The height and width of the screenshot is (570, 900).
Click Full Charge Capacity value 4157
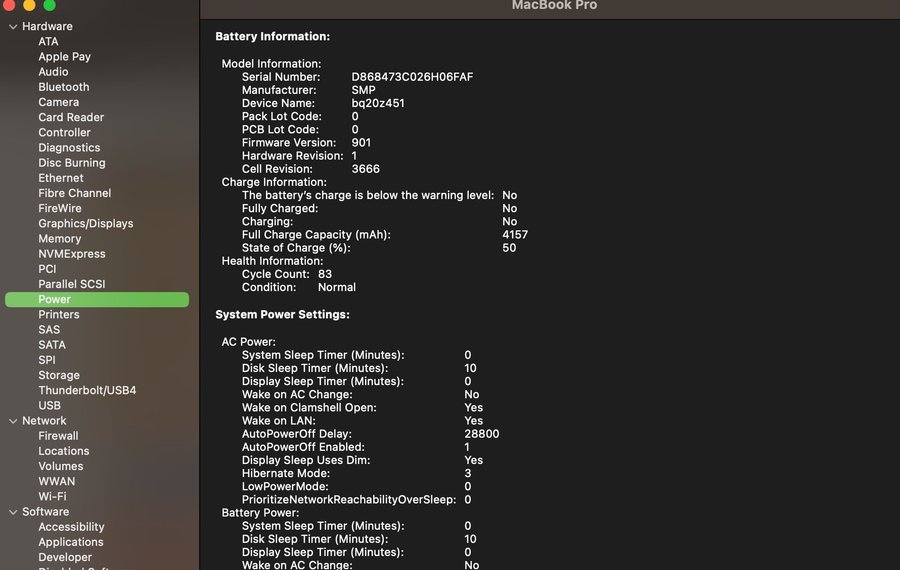[x=515, y=235]
